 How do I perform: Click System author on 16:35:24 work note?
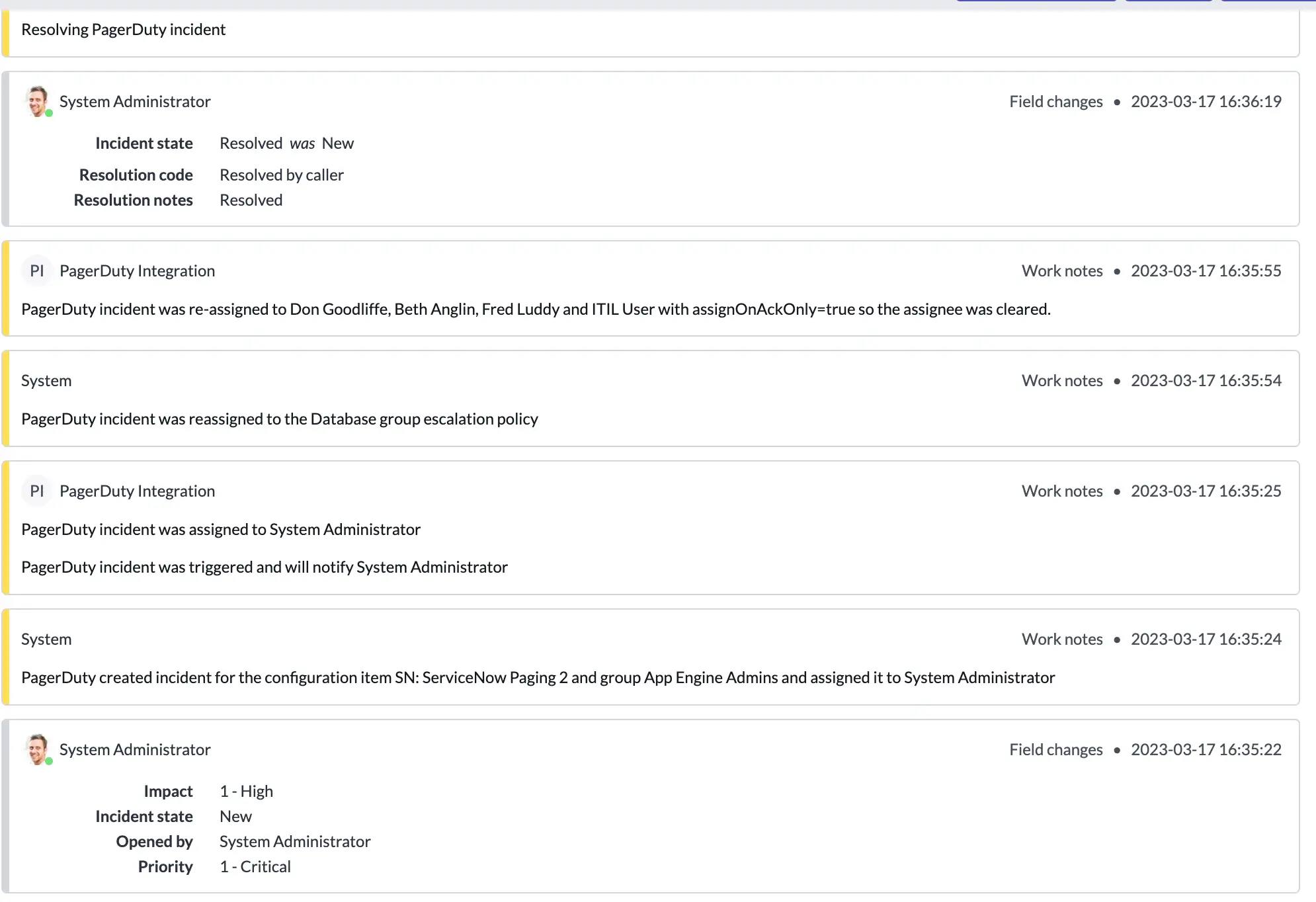(x=46, y=639)
